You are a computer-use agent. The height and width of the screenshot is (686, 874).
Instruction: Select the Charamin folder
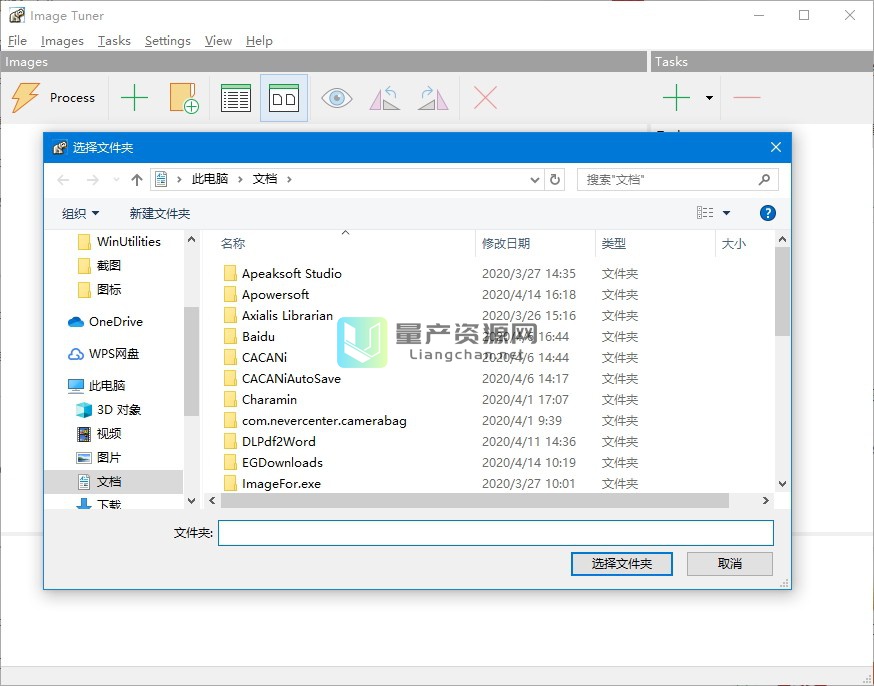(x=260, y=400)
